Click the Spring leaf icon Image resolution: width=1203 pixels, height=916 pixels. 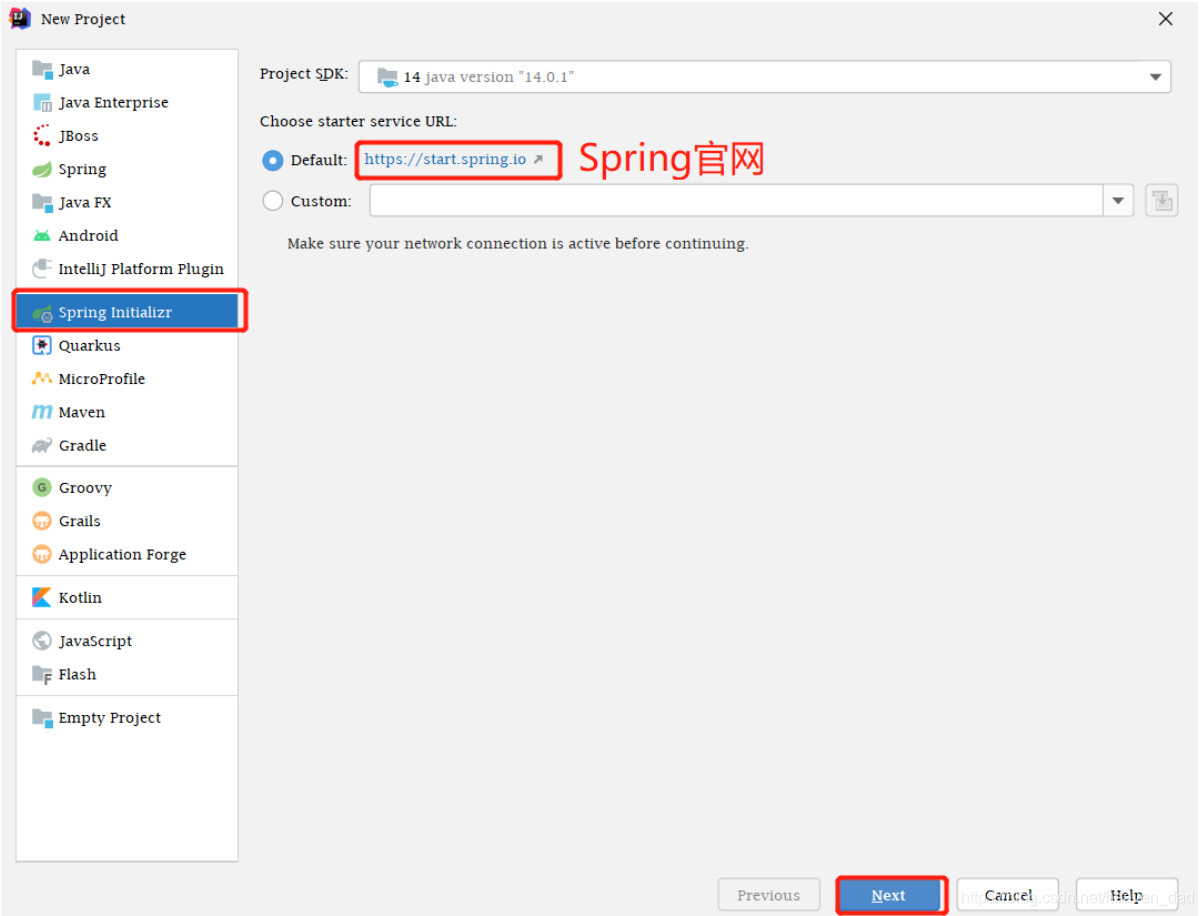pyautogui.click(x=42, y=169)
